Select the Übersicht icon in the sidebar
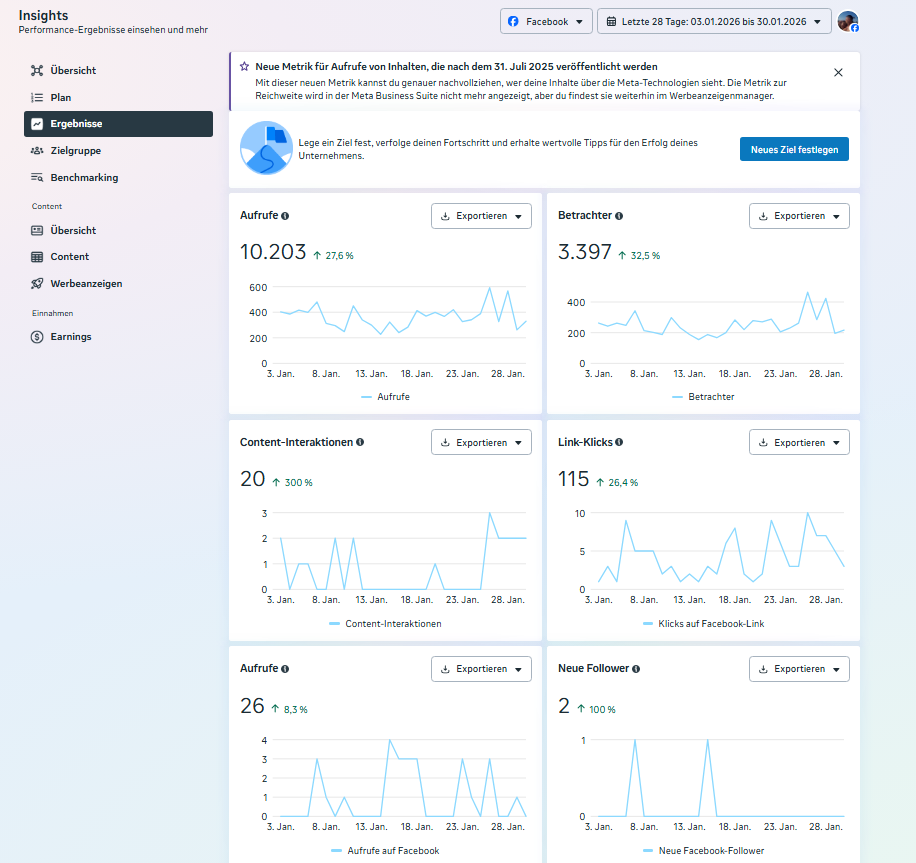916x863 pixels. click(38, 70)
